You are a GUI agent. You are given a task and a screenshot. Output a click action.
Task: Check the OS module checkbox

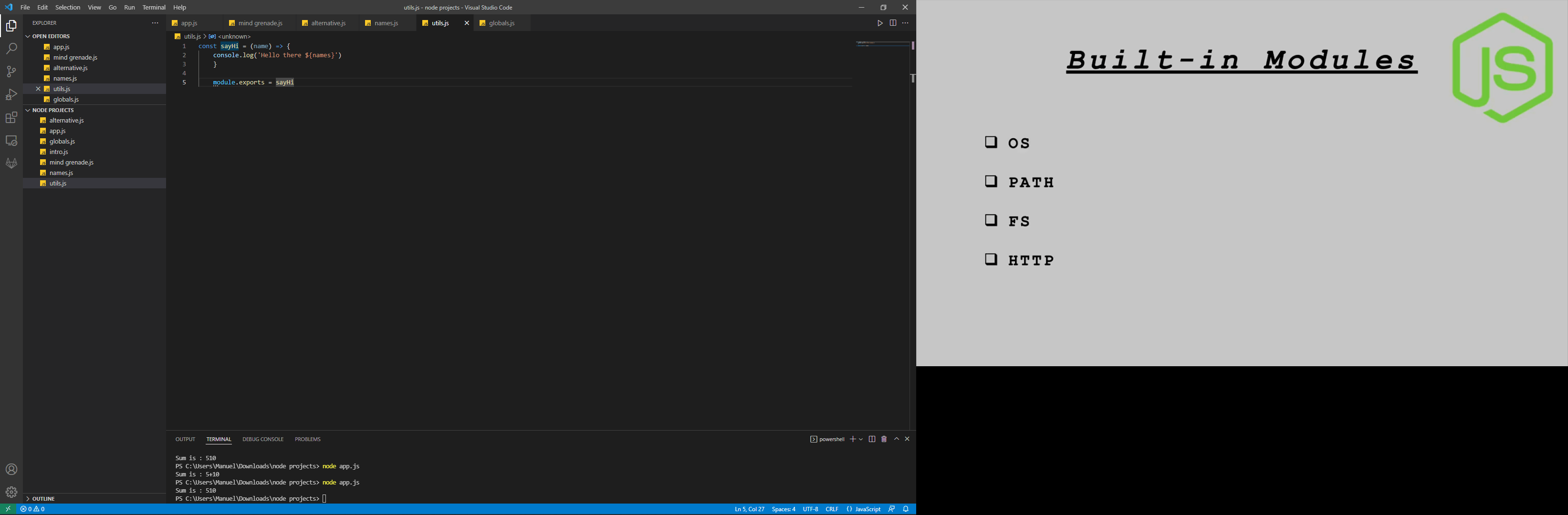pyautogui.click(x=991, y=142)
